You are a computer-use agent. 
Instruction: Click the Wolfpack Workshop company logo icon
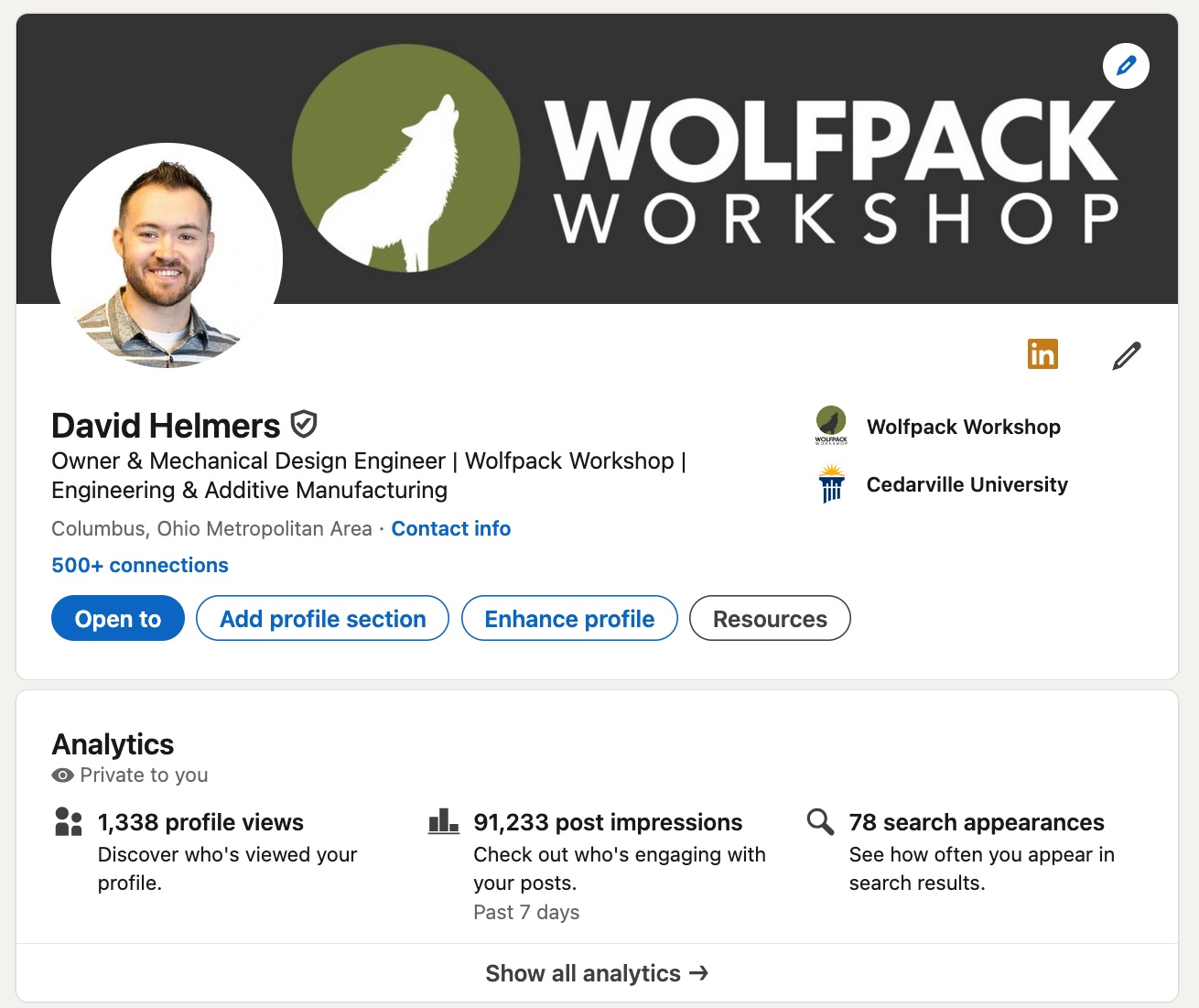click(x=831, y=426)
